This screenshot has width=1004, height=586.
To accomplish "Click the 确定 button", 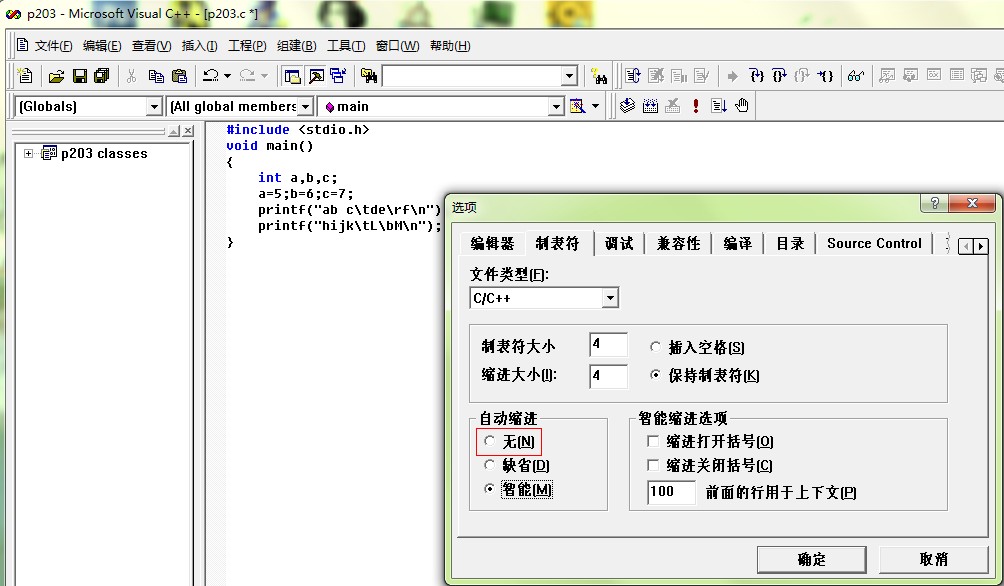I will [811, 559].
